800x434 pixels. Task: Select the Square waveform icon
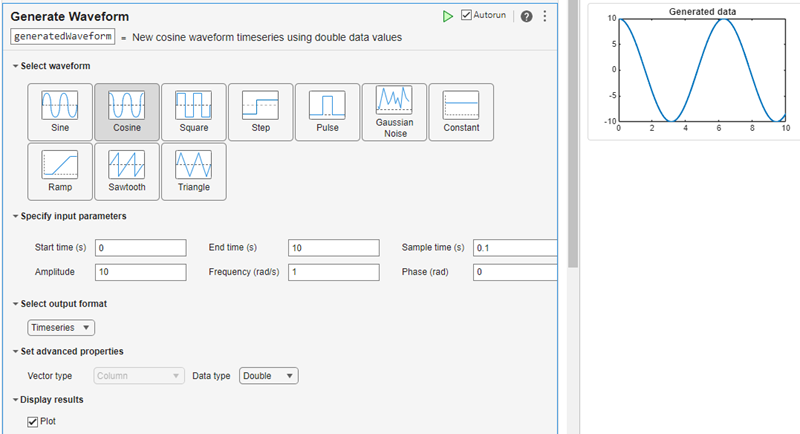pyautogui.click(x=193, y=111)
